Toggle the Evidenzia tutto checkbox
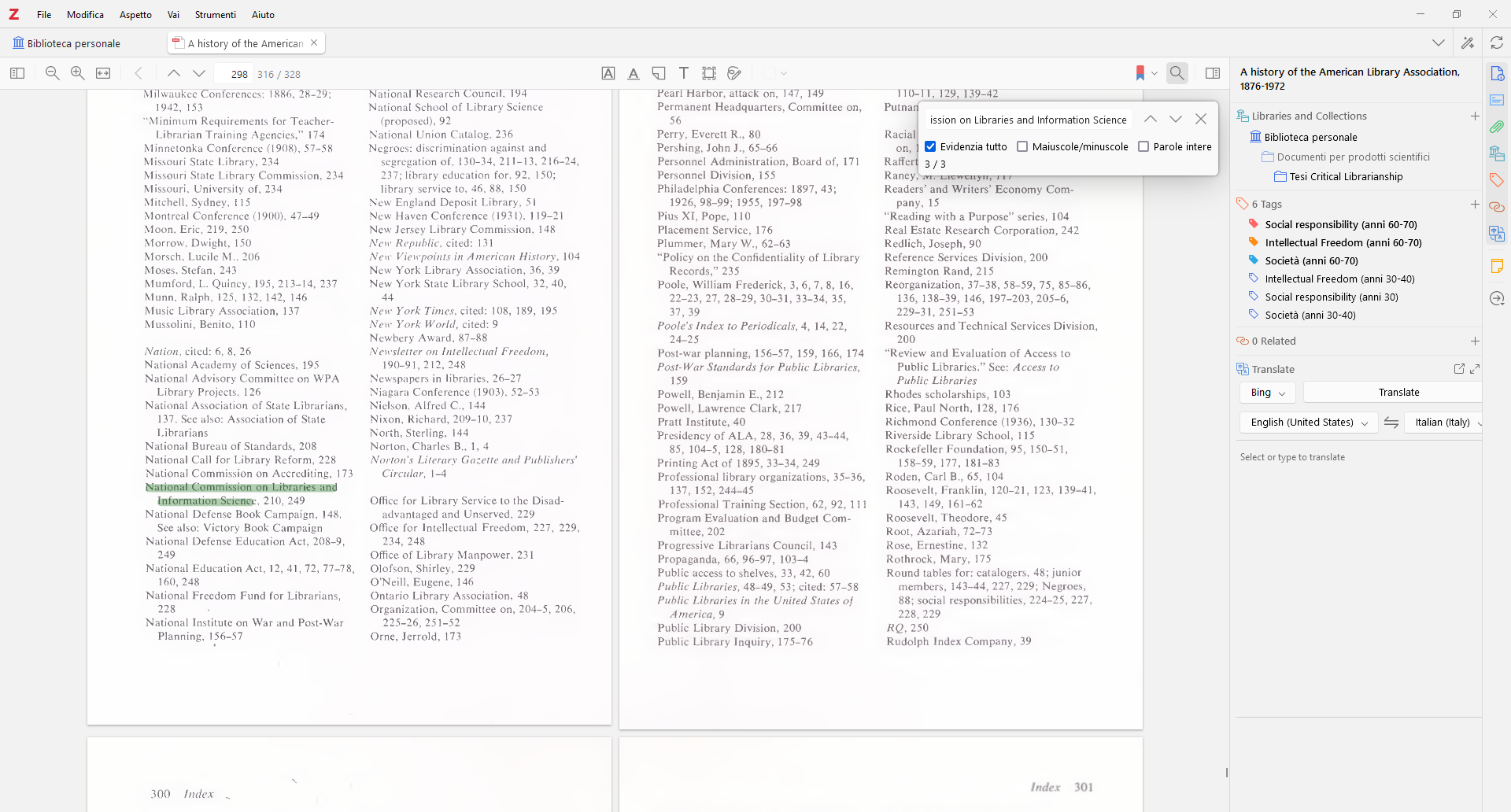The image size is (1511, 812). pos(930,146)
